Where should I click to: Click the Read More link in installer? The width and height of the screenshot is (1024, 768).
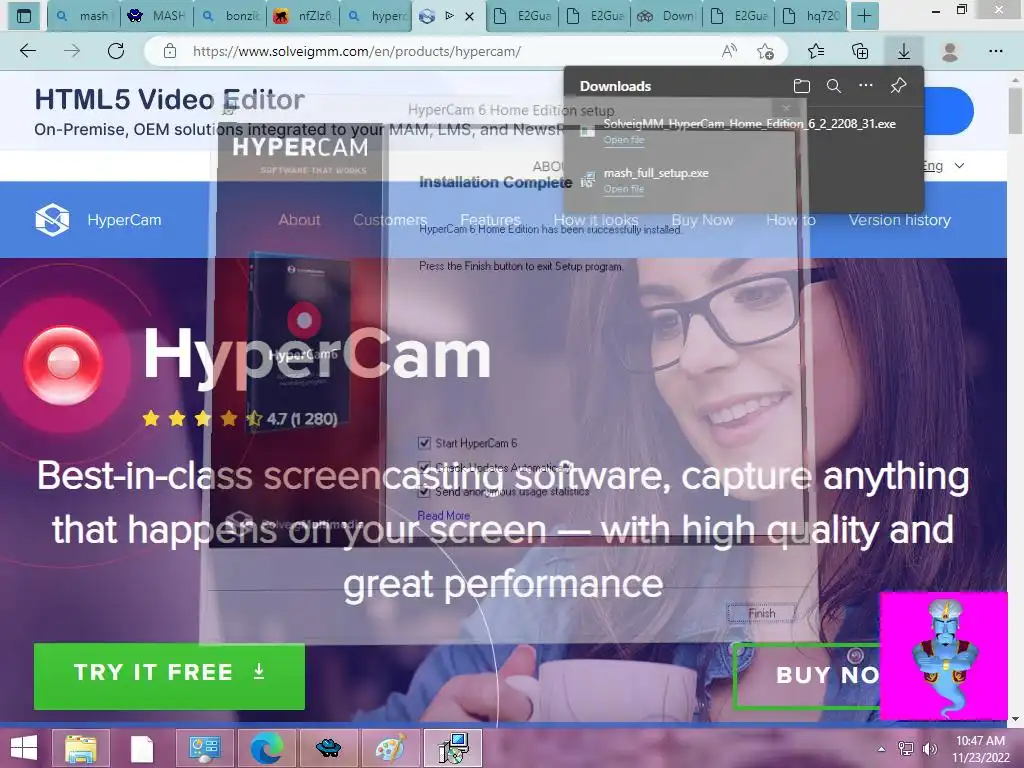tap(443, 515)
